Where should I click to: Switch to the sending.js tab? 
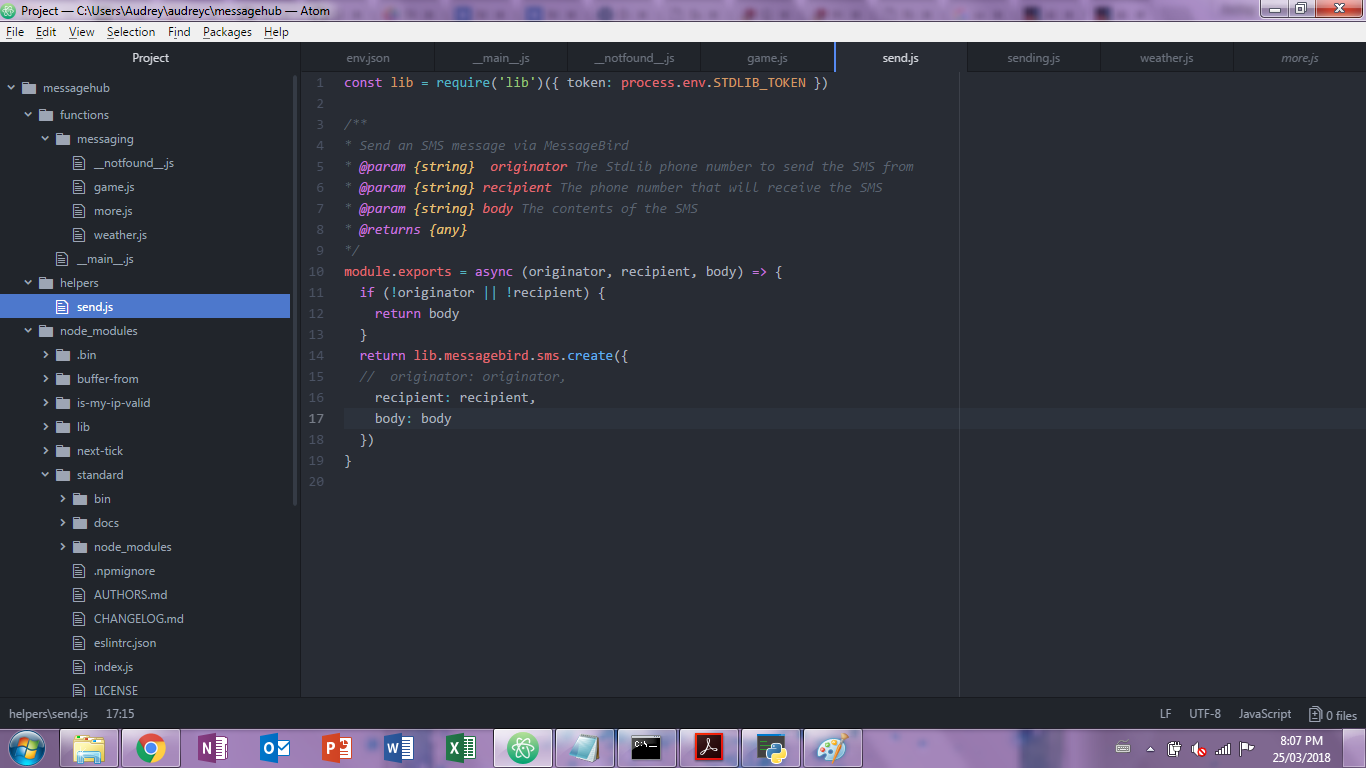pos(1033,58)
